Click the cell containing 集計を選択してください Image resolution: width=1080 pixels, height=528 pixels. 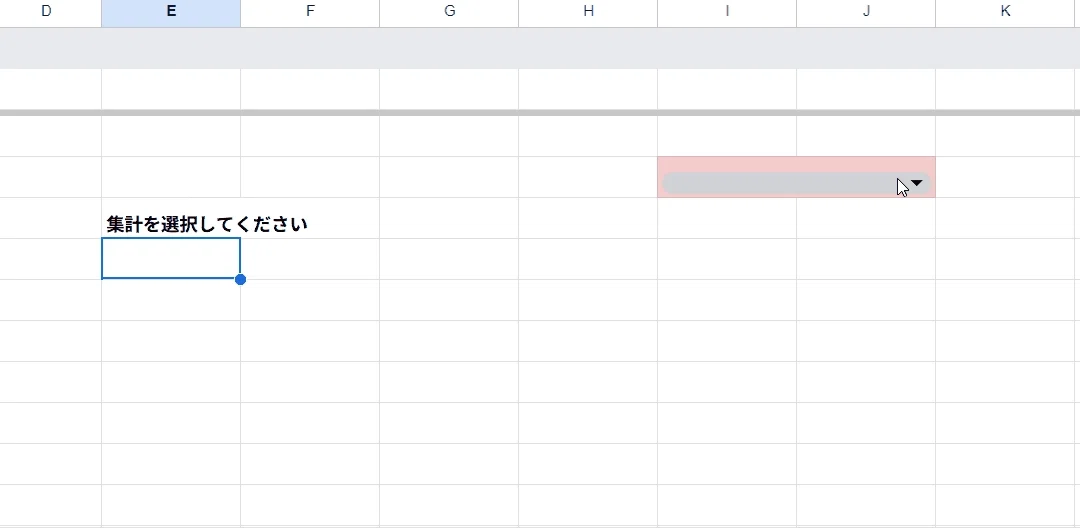click(171, 218)
